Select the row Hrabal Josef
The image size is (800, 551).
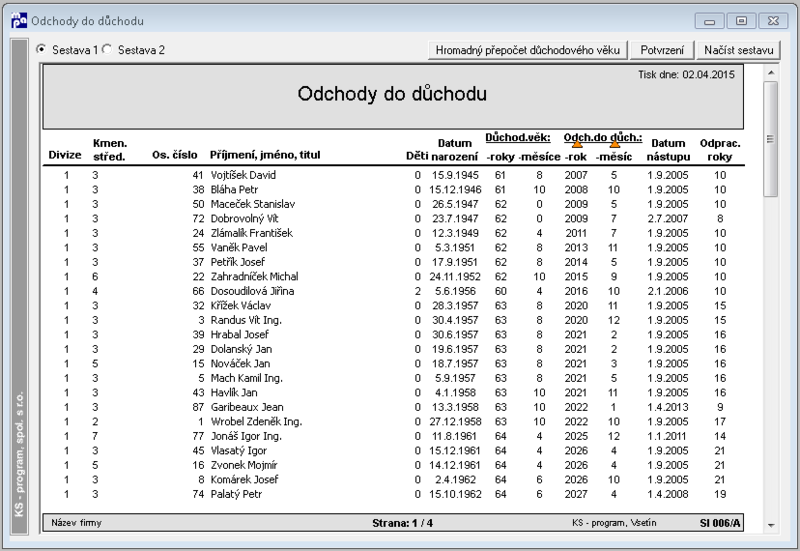[393, 335]
